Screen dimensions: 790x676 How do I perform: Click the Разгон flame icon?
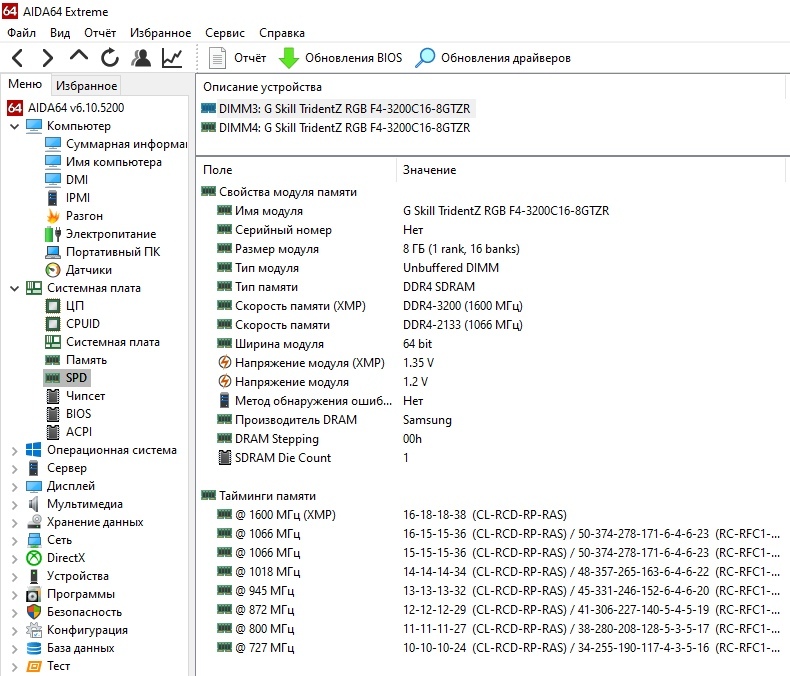pyautogui.click(x=53, y=216)
